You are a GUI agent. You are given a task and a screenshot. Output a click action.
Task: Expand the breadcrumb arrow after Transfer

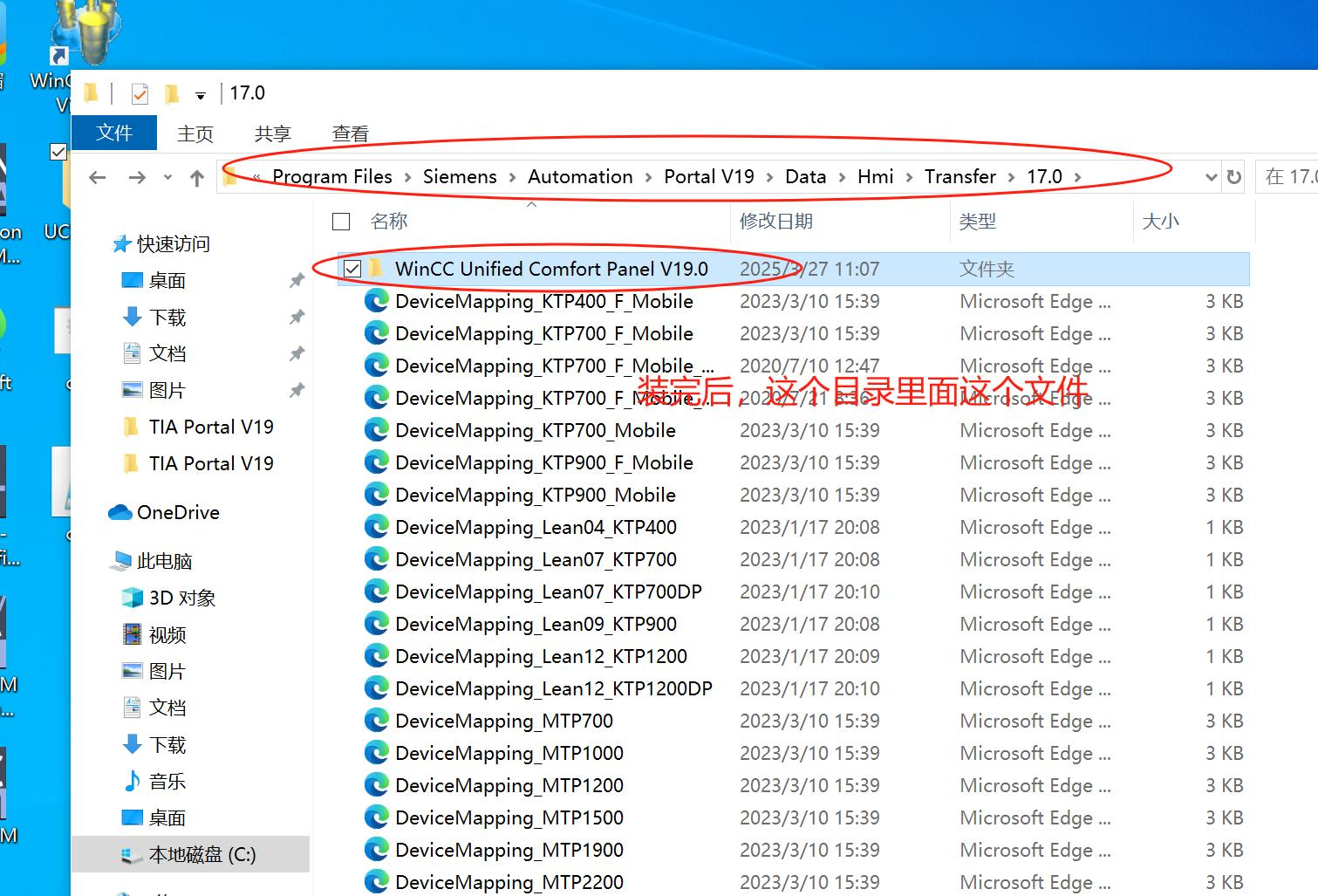1012,177
